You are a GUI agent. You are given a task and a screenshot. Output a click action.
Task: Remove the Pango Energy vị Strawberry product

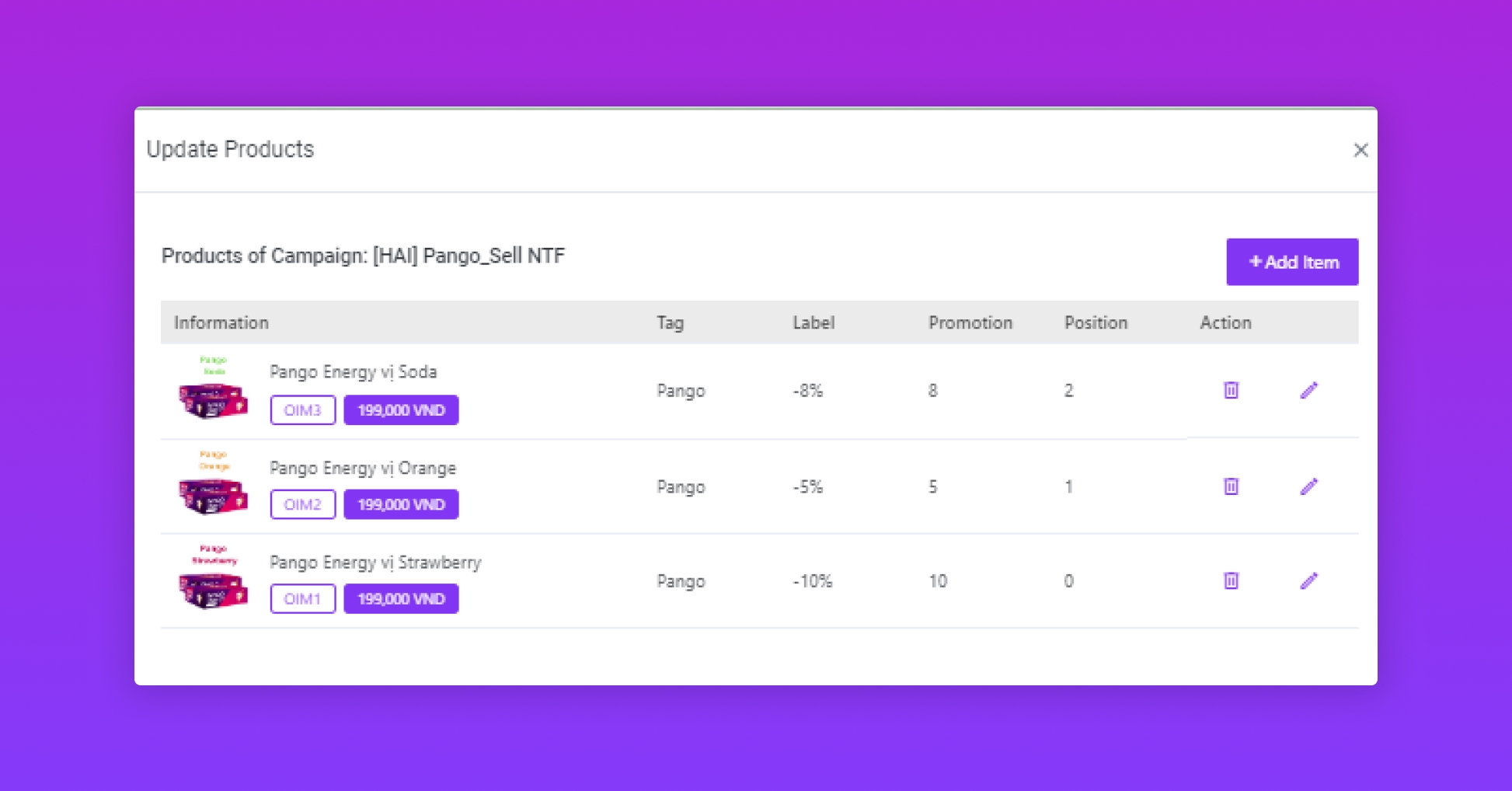tap(1231, 580)
